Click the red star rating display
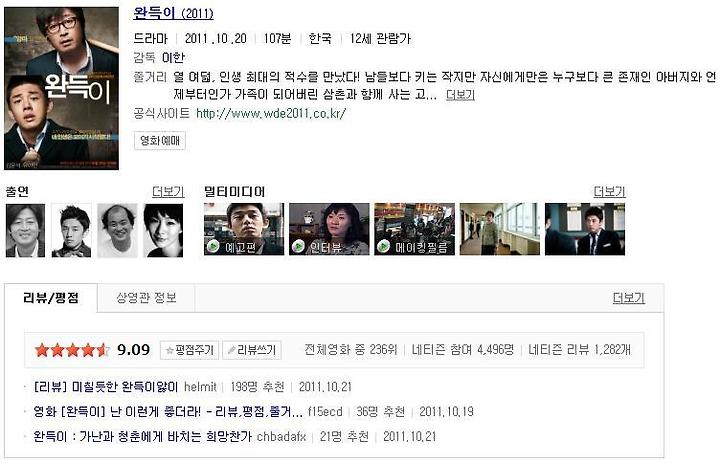The image size is (720, 463). (x=72, y=350)
